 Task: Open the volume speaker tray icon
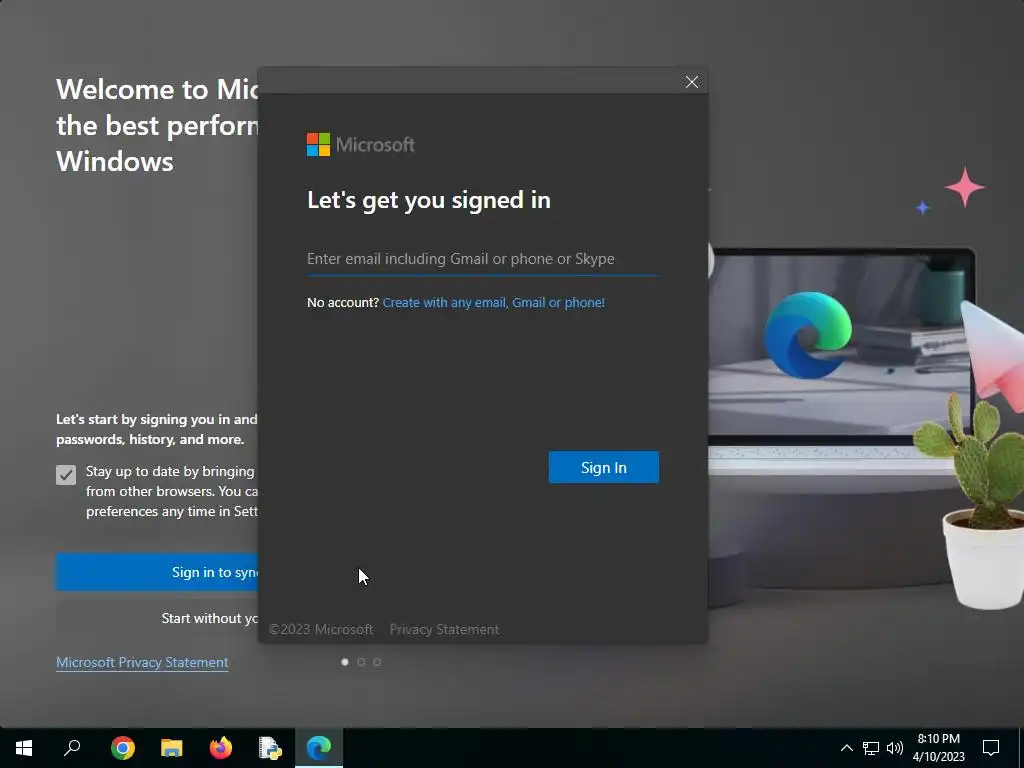(x=895, y=748)
